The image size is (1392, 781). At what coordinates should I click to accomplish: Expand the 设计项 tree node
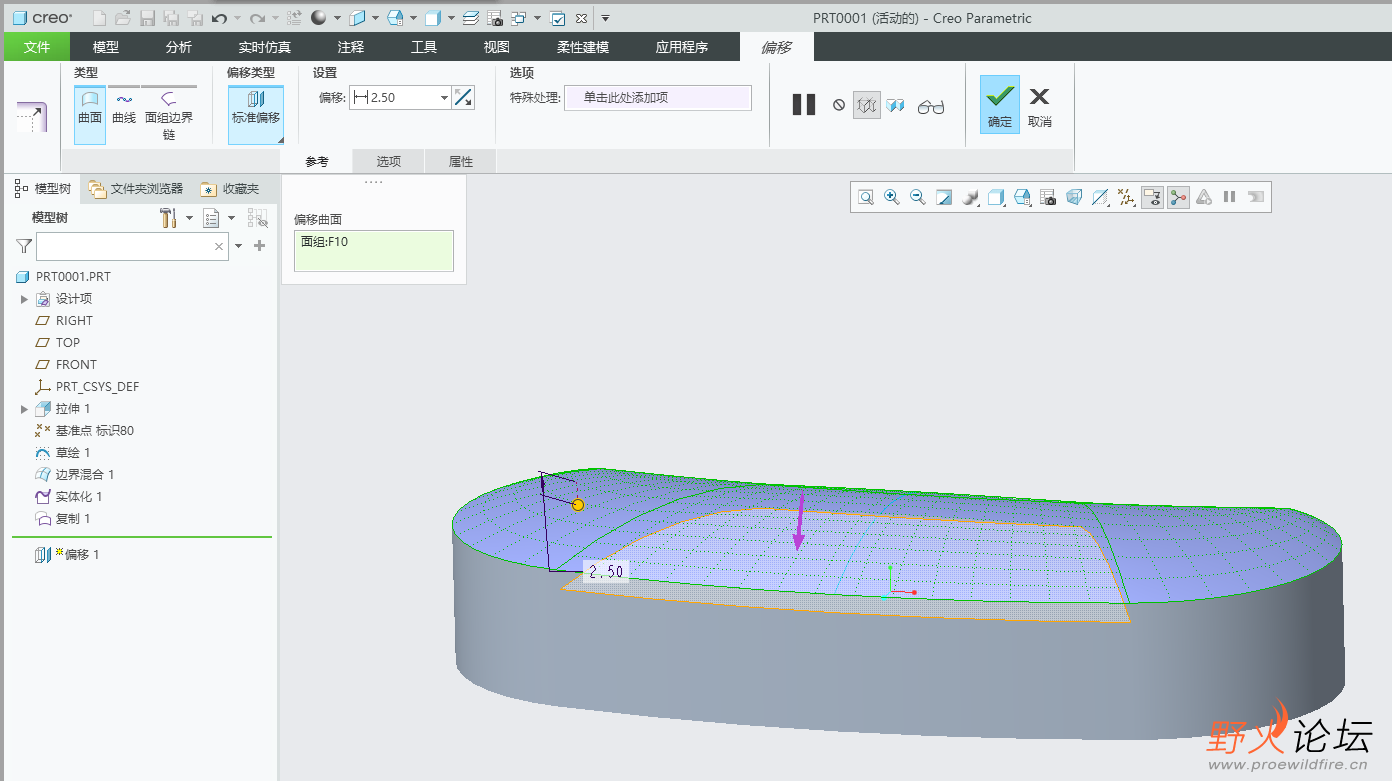24,299
